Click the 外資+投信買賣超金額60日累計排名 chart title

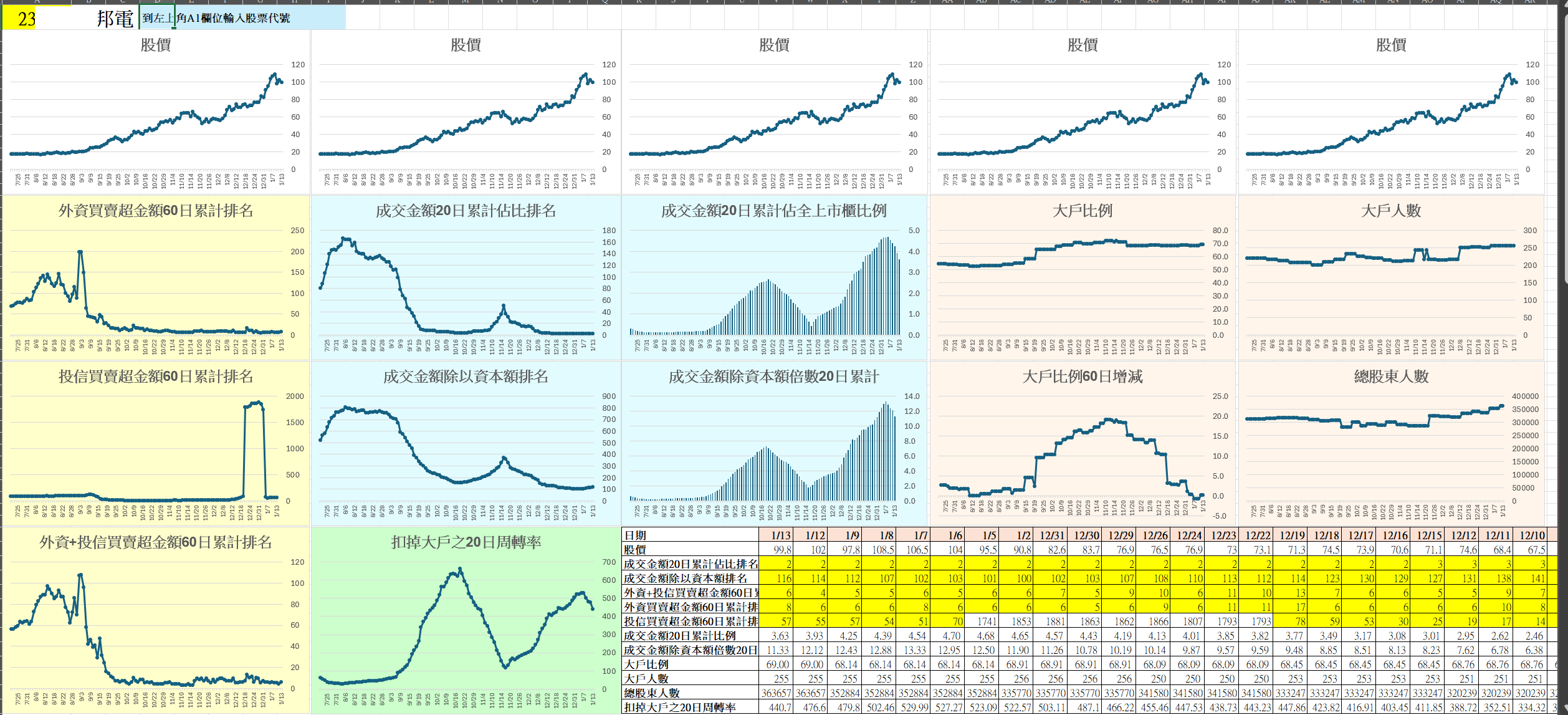(155, 542)
